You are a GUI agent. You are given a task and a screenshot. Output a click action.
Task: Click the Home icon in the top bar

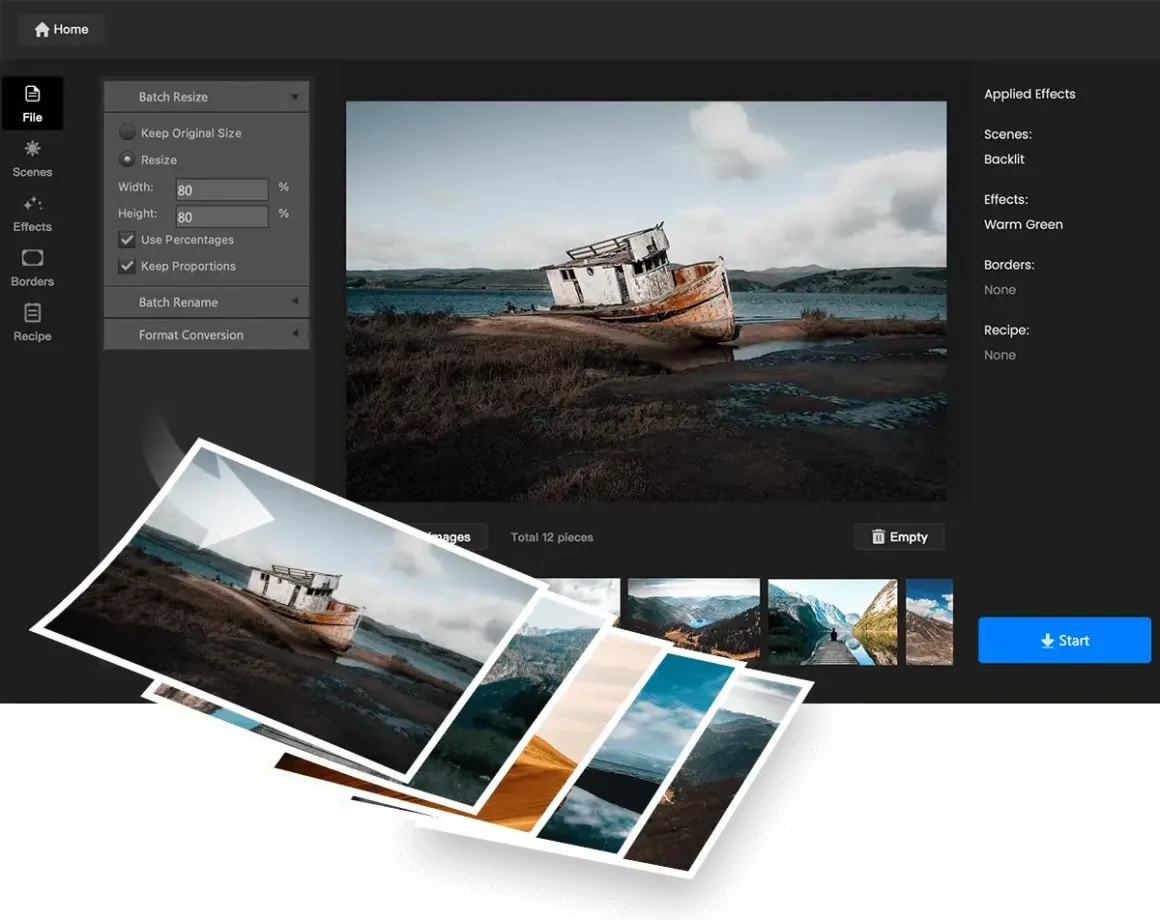pyautogui.click(x=42, y=30)
